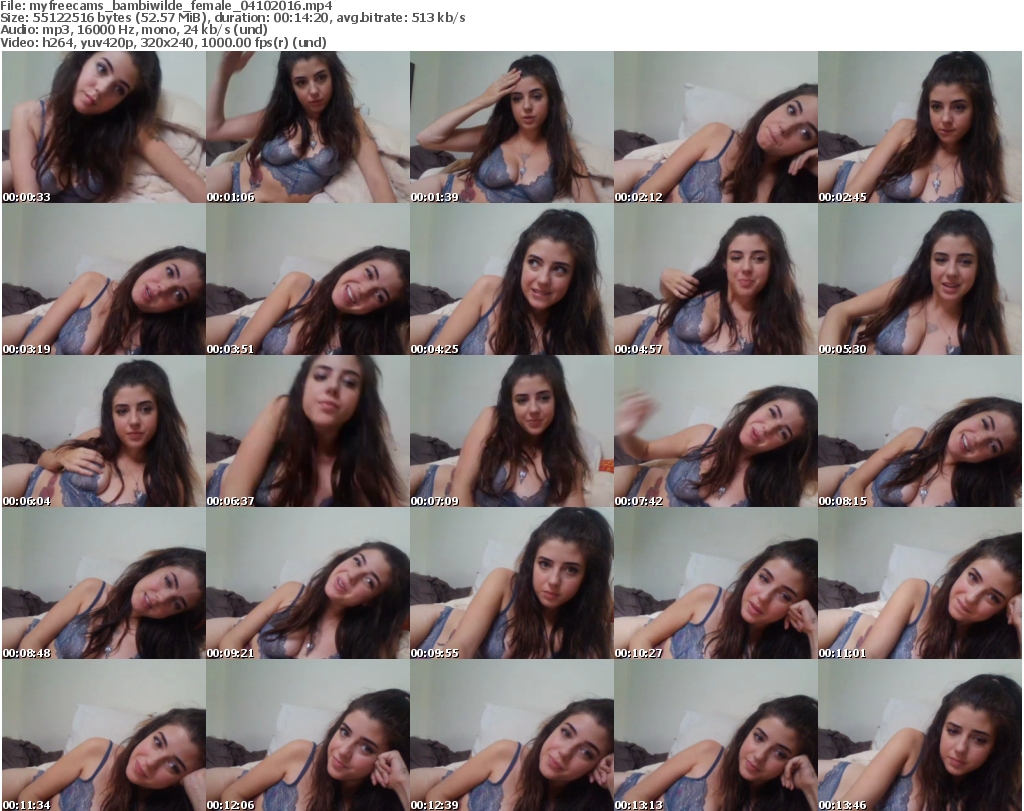Click the thumbnail timestamped 00:09:55
Screen dimensions: 1024x811
pos(510,585)
